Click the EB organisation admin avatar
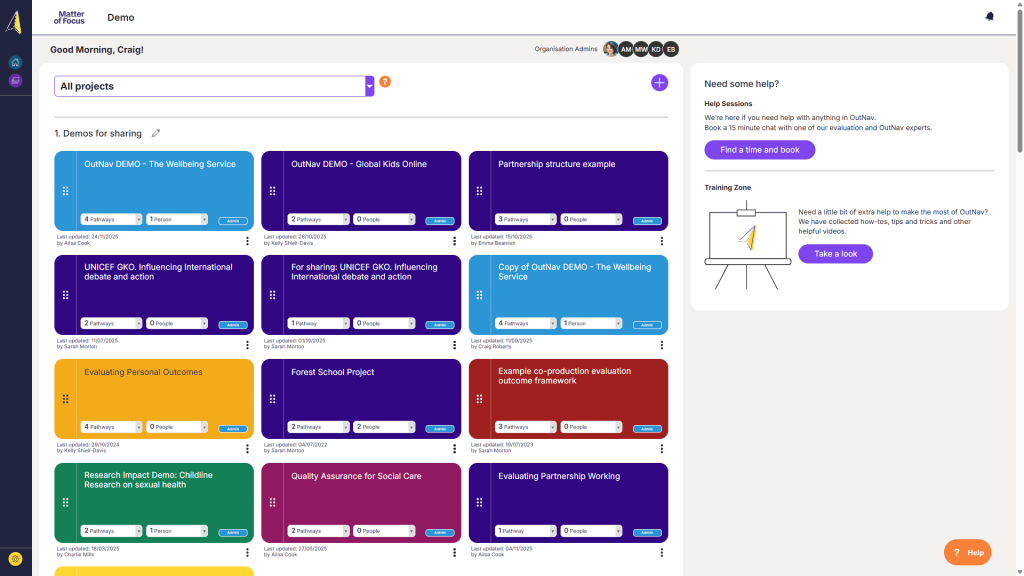This screenshot has height=576, width=1024. pyautogui.click(x=671, y=49)
